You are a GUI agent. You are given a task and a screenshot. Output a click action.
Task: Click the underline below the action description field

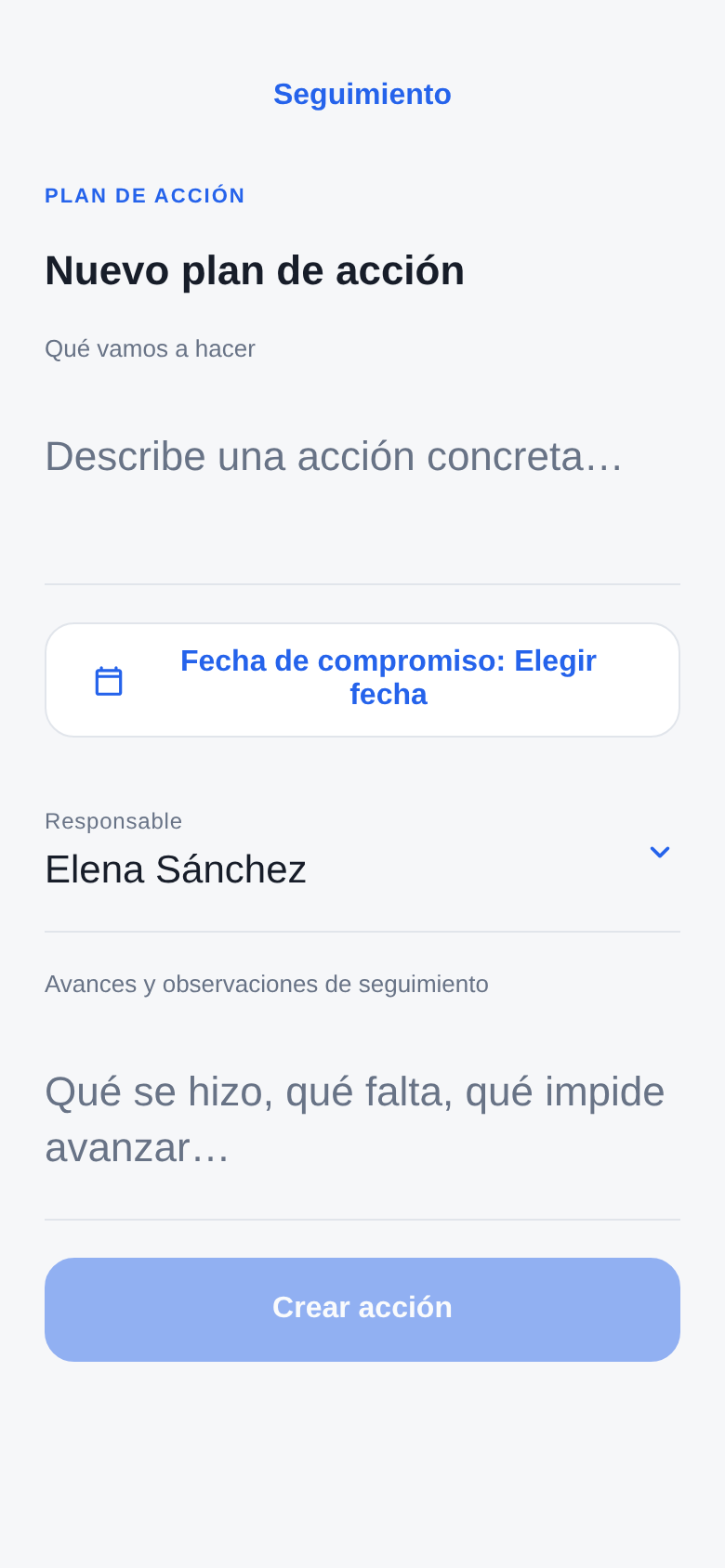click(x=362, y=584)
